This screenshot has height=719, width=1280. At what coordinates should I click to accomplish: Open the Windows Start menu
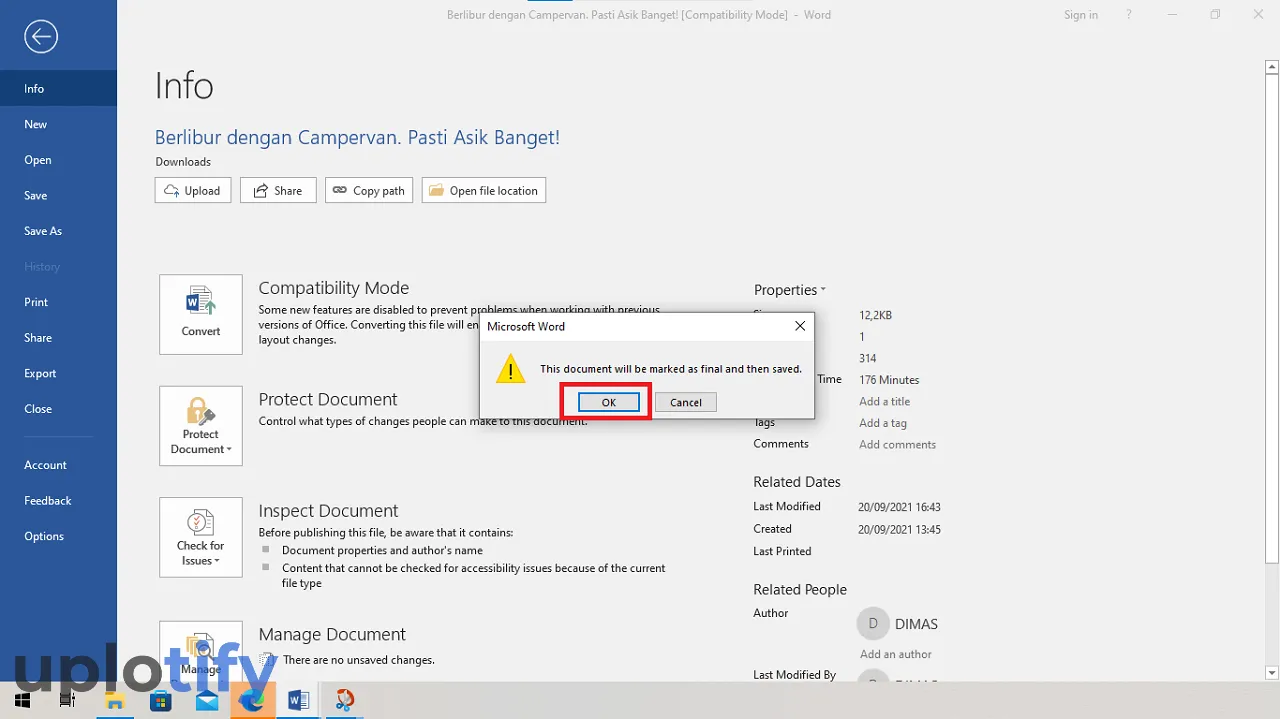(22, 700)
